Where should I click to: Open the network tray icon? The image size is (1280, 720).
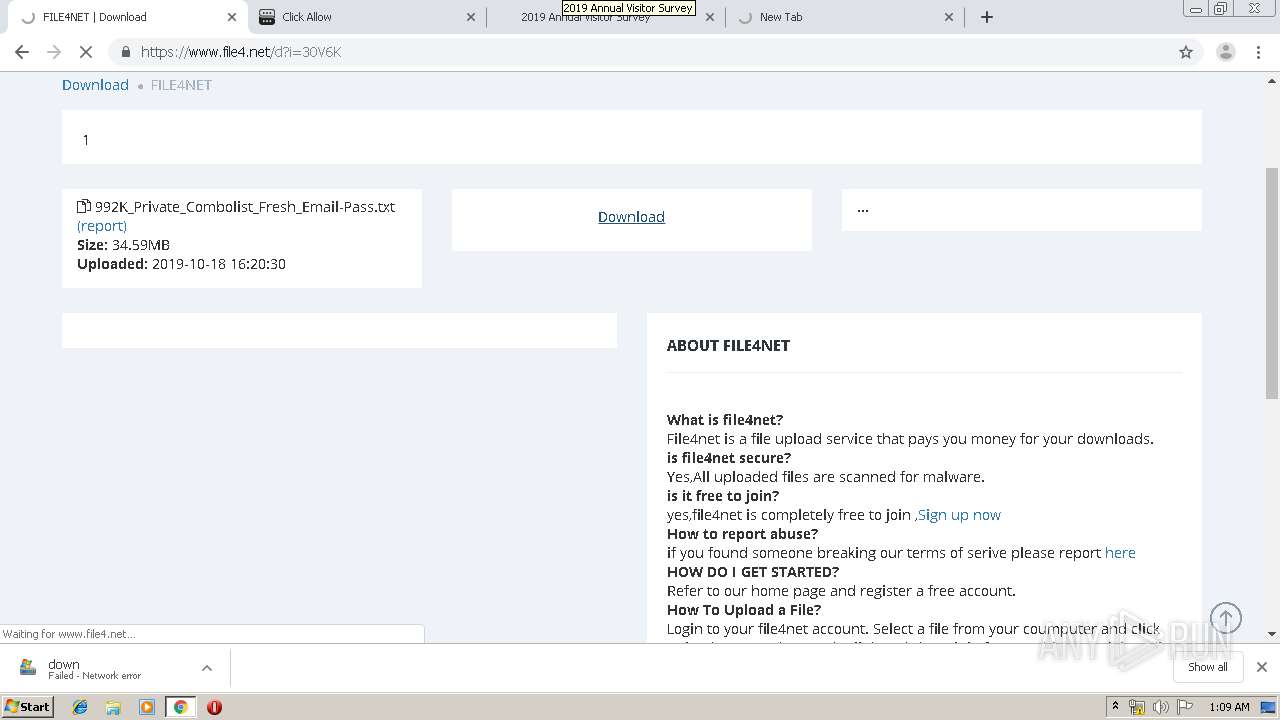coord(1137,707)
